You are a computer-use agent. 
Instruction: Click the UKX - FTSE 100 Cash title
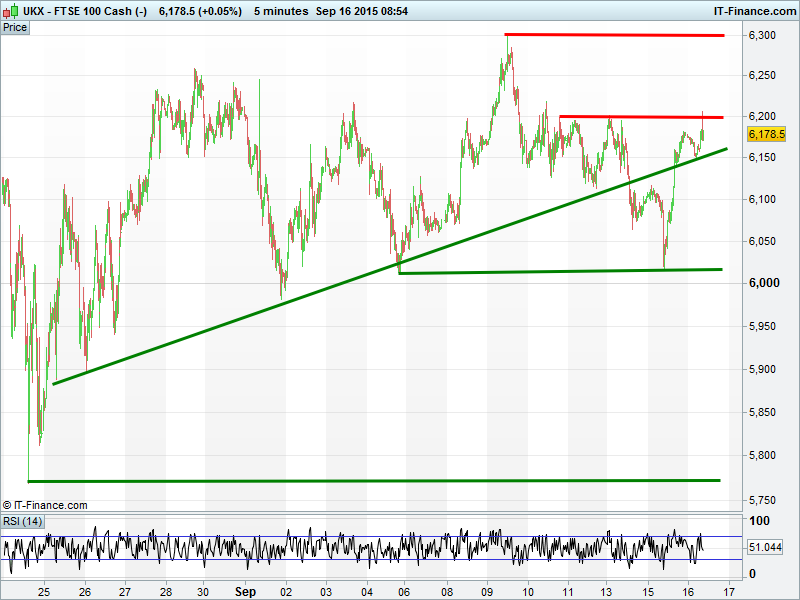click(85, 11)
